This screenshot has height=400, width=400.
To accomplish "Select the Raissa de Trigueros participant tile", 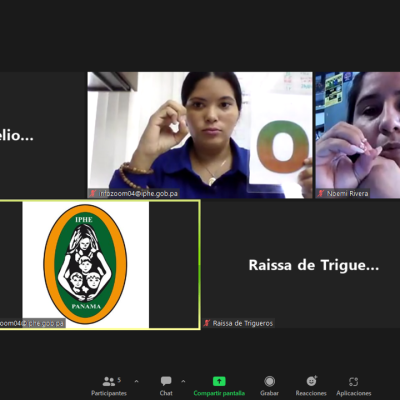I will click(x=301, y=265).
